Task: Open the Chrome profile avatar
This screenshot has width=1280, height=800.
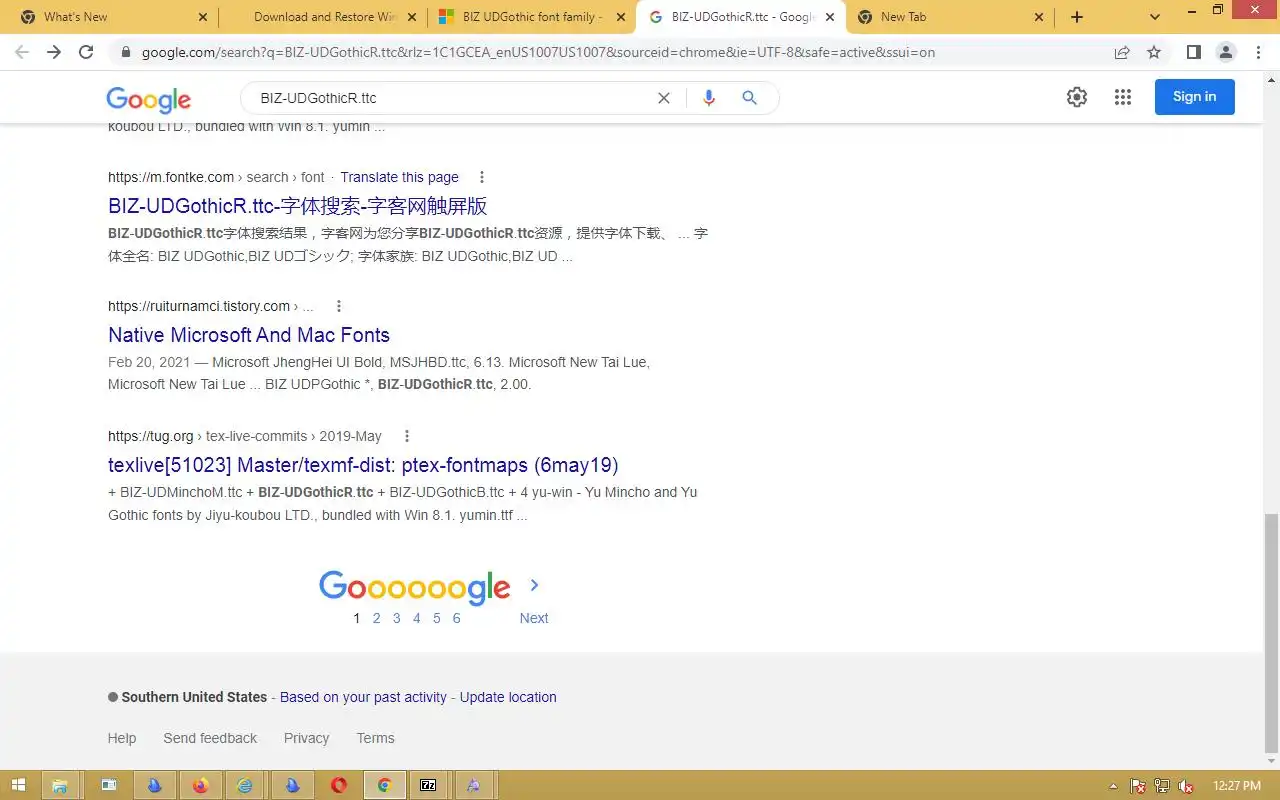Action: tap(1225, 52)
